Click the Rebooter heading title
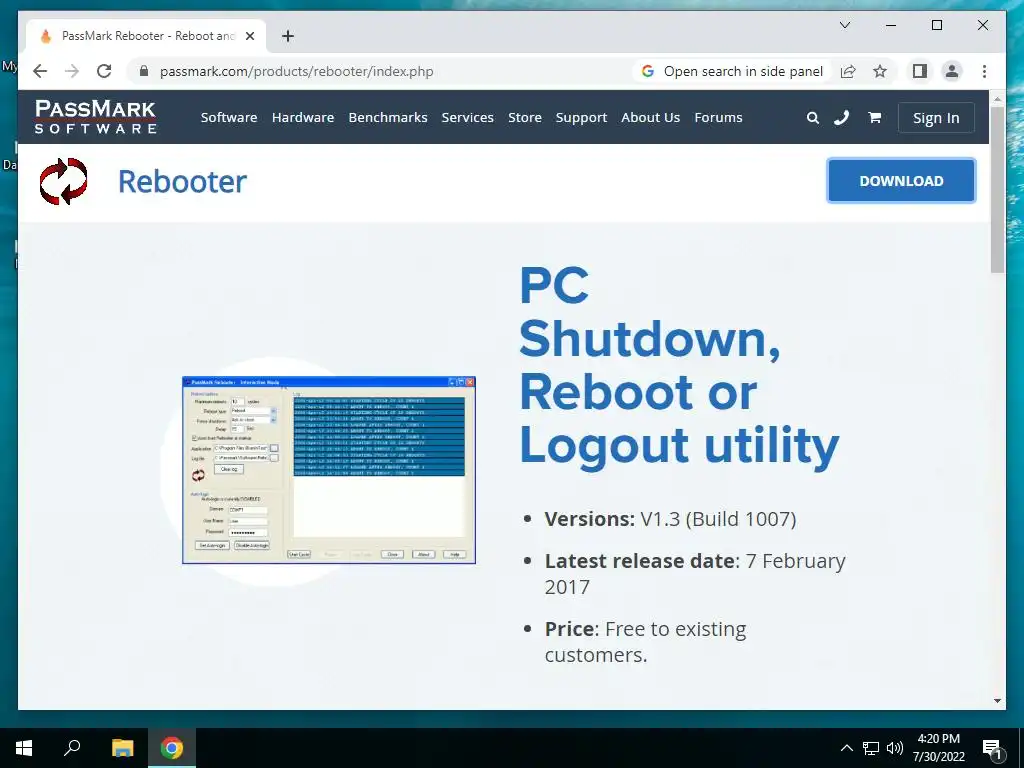Screen dimensions: 1024x768 [182, 182]
